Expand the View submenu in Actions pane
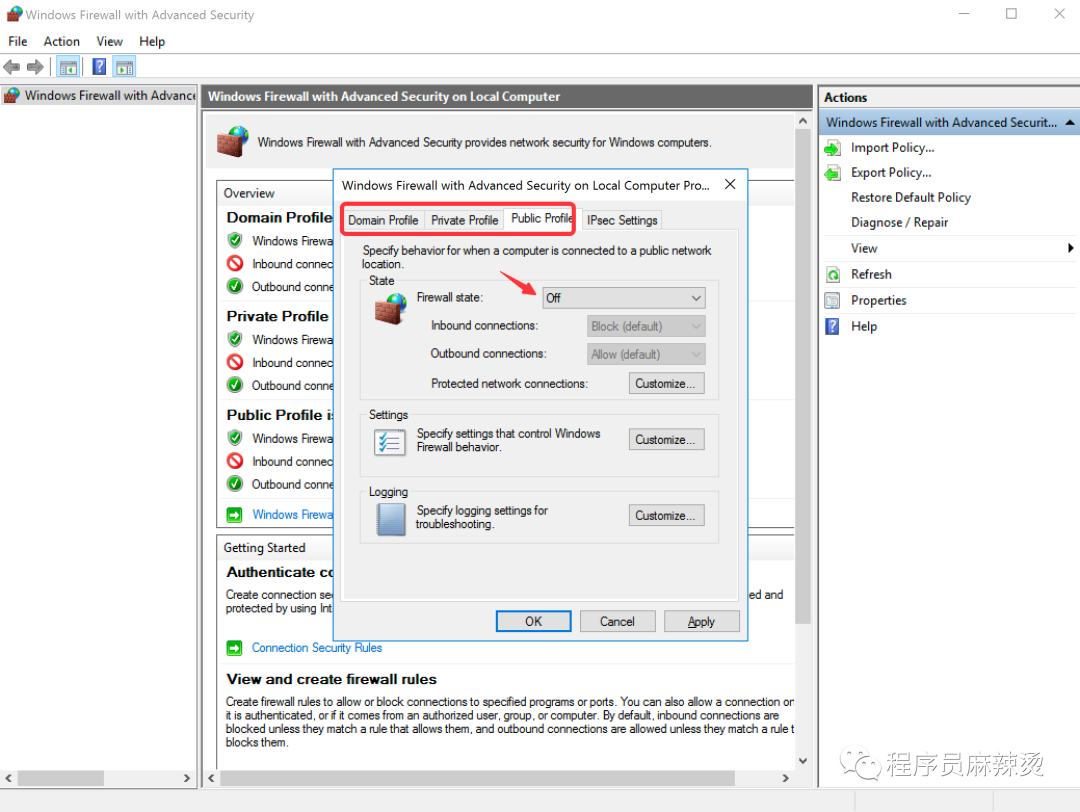 [950, 248]
